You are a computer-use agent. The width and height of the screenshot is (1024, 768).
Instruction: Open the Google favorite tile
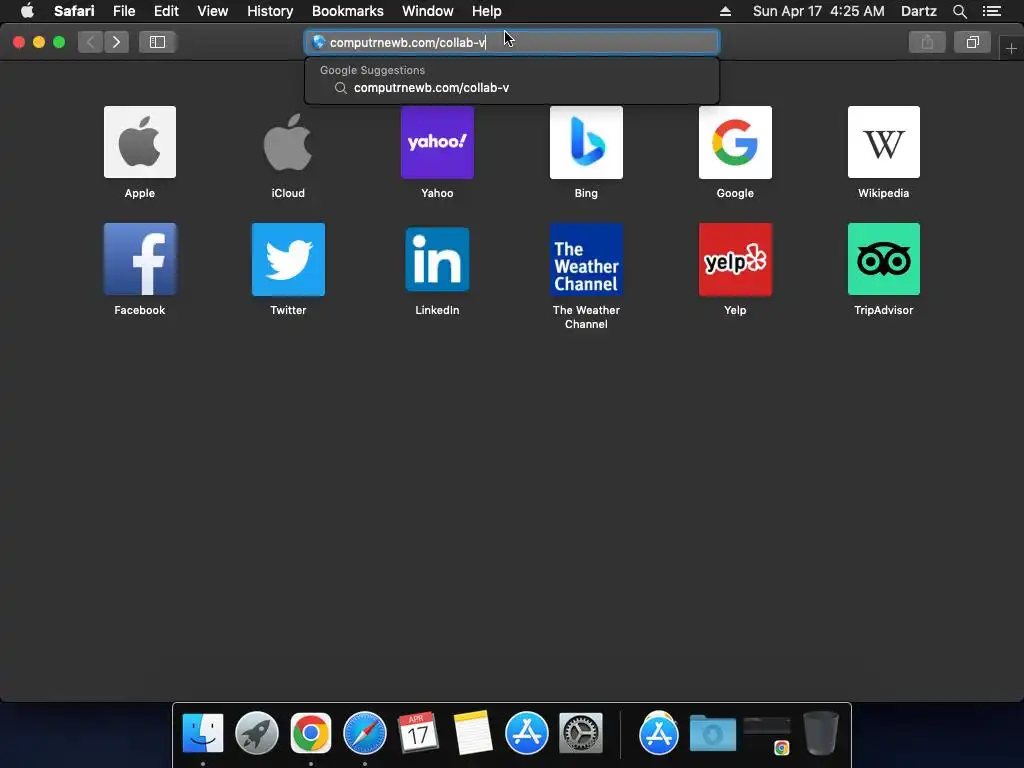click(x=735, y=142)
